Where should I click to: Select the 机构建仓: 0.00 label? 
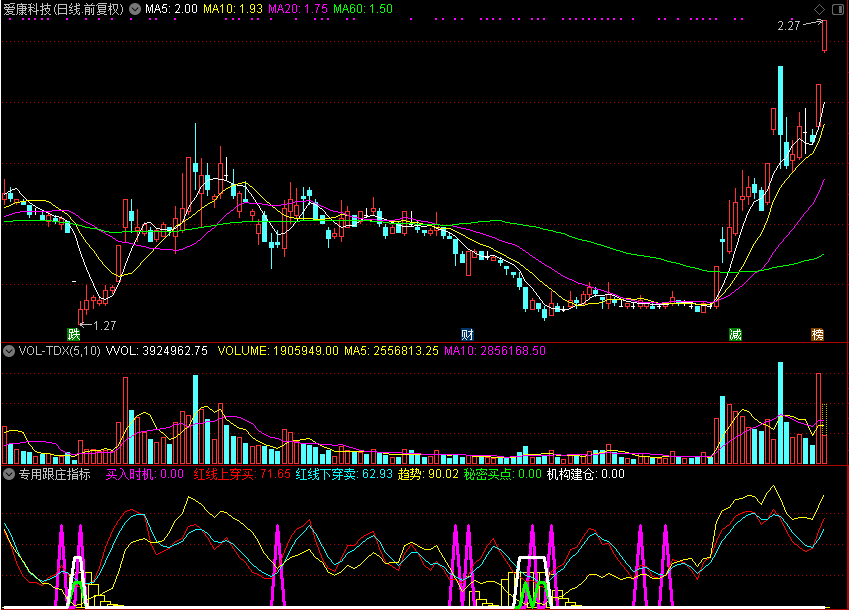(x=585, y=474)
